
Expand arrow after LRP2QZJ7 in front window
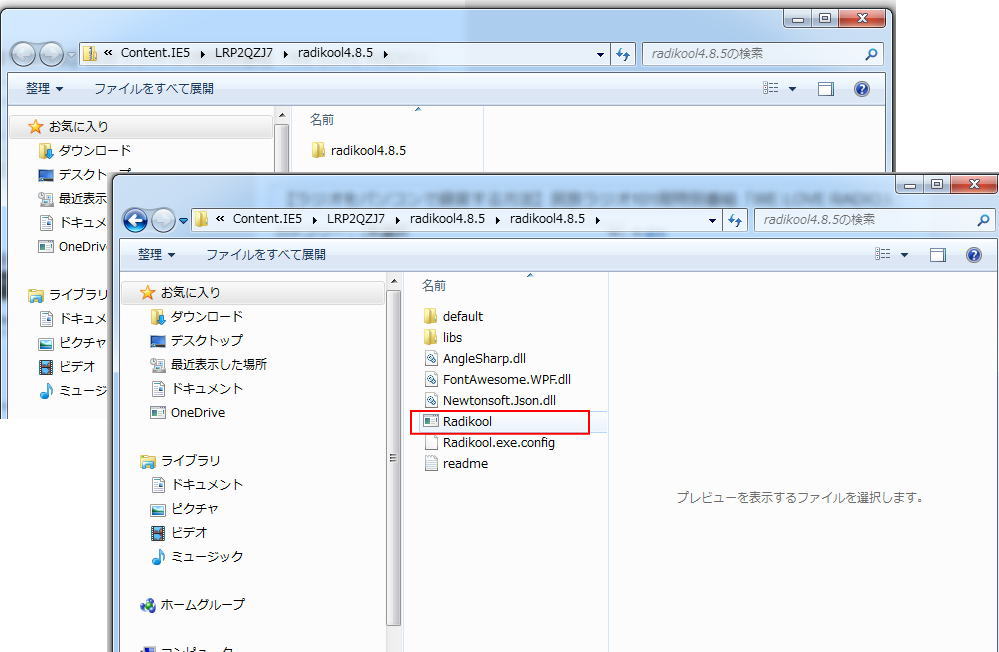(397, 220)
